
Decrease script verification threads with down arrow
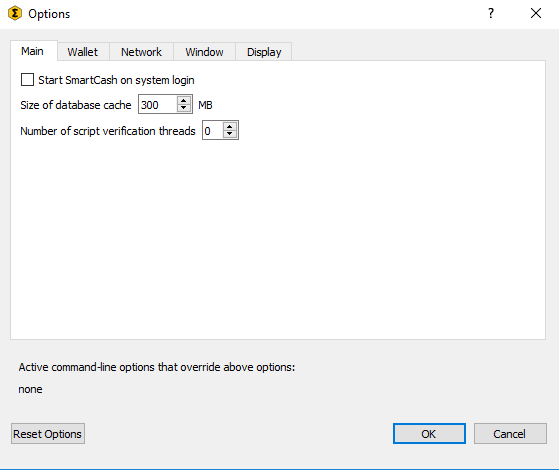click(230, 134)
